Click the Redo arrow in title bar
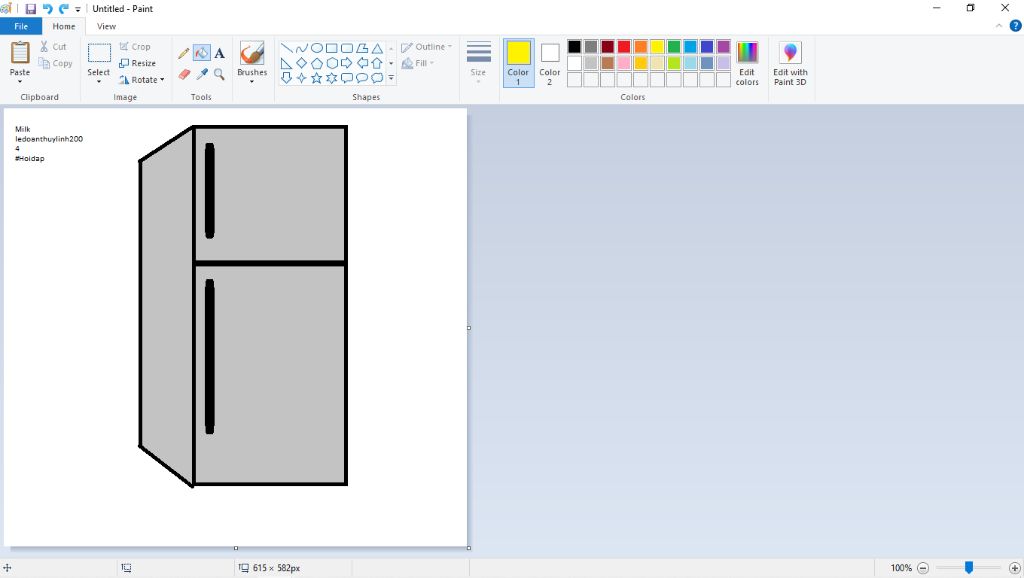Viewport: 1024px width, 578px height. coord(63,8)
